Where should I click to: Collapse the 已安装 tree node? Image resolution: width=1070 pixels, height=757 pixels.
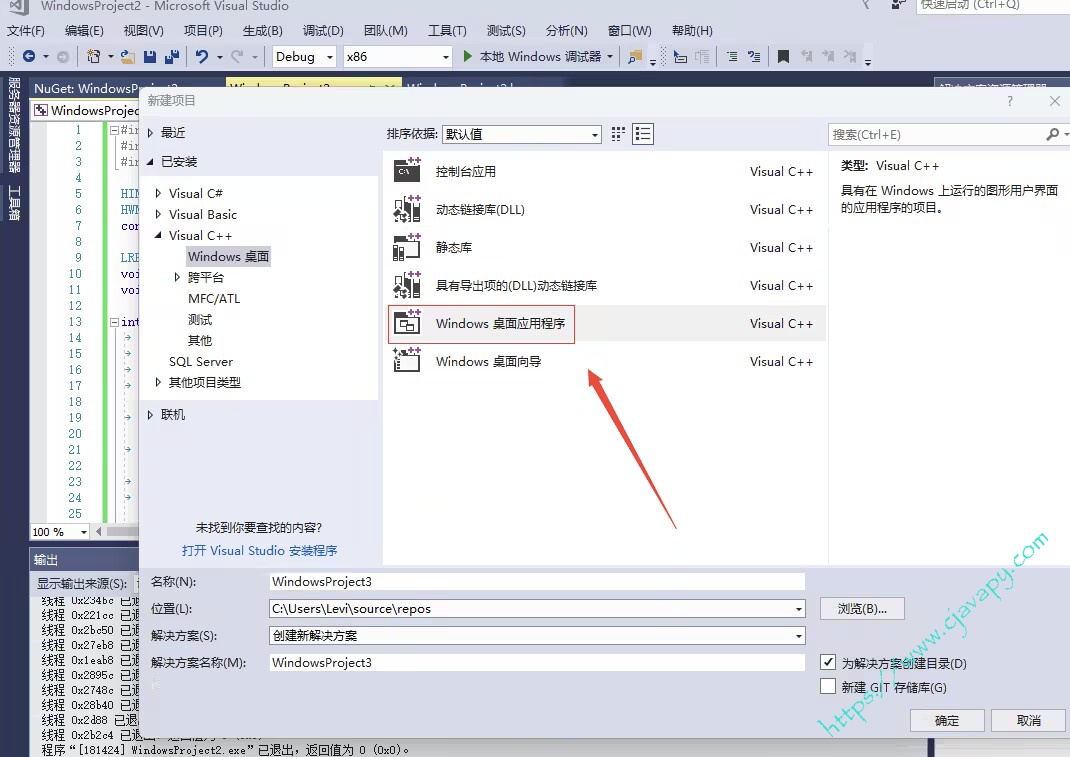click(151, 162)
